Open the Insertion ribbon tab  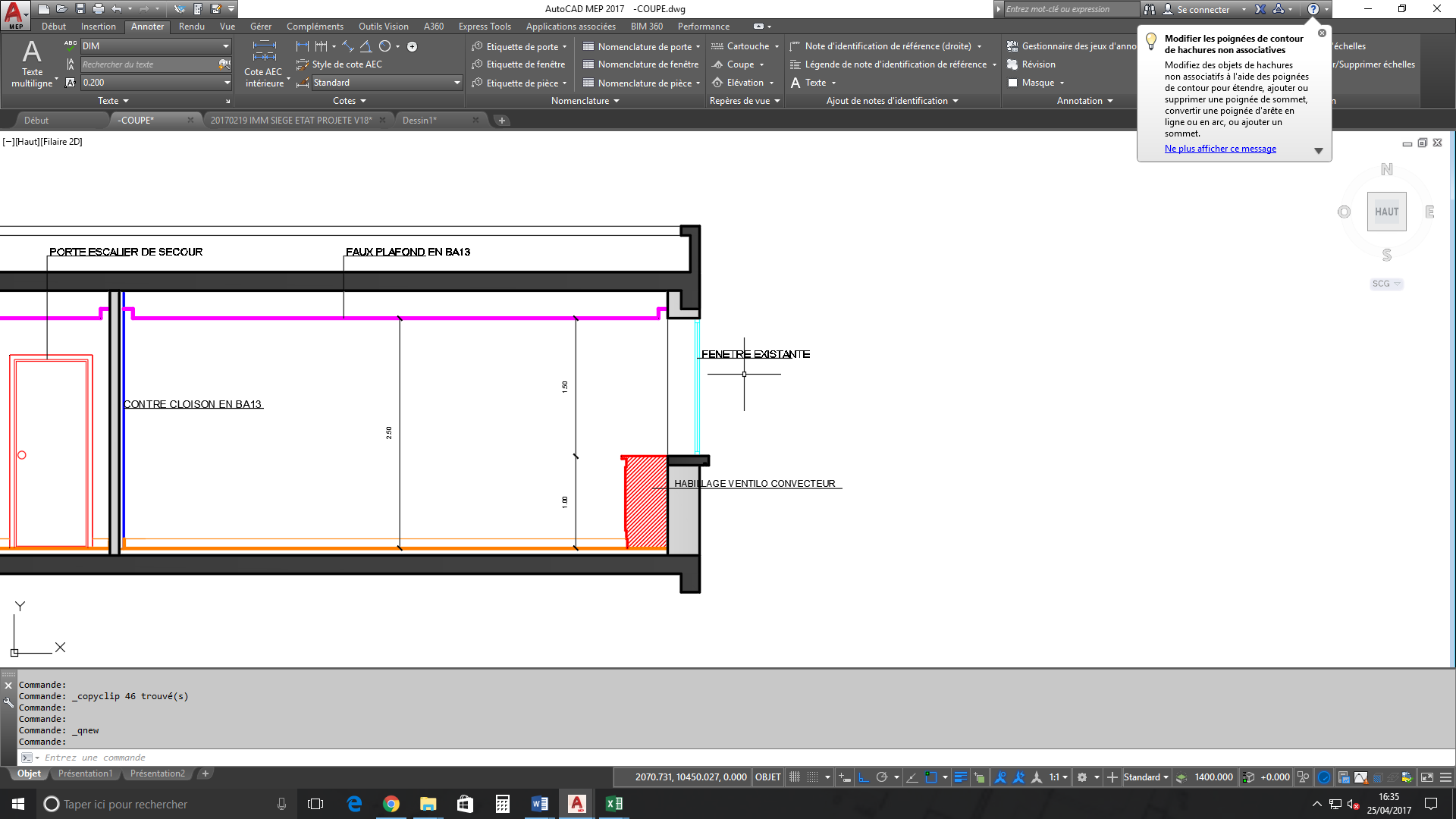point(99,27)
